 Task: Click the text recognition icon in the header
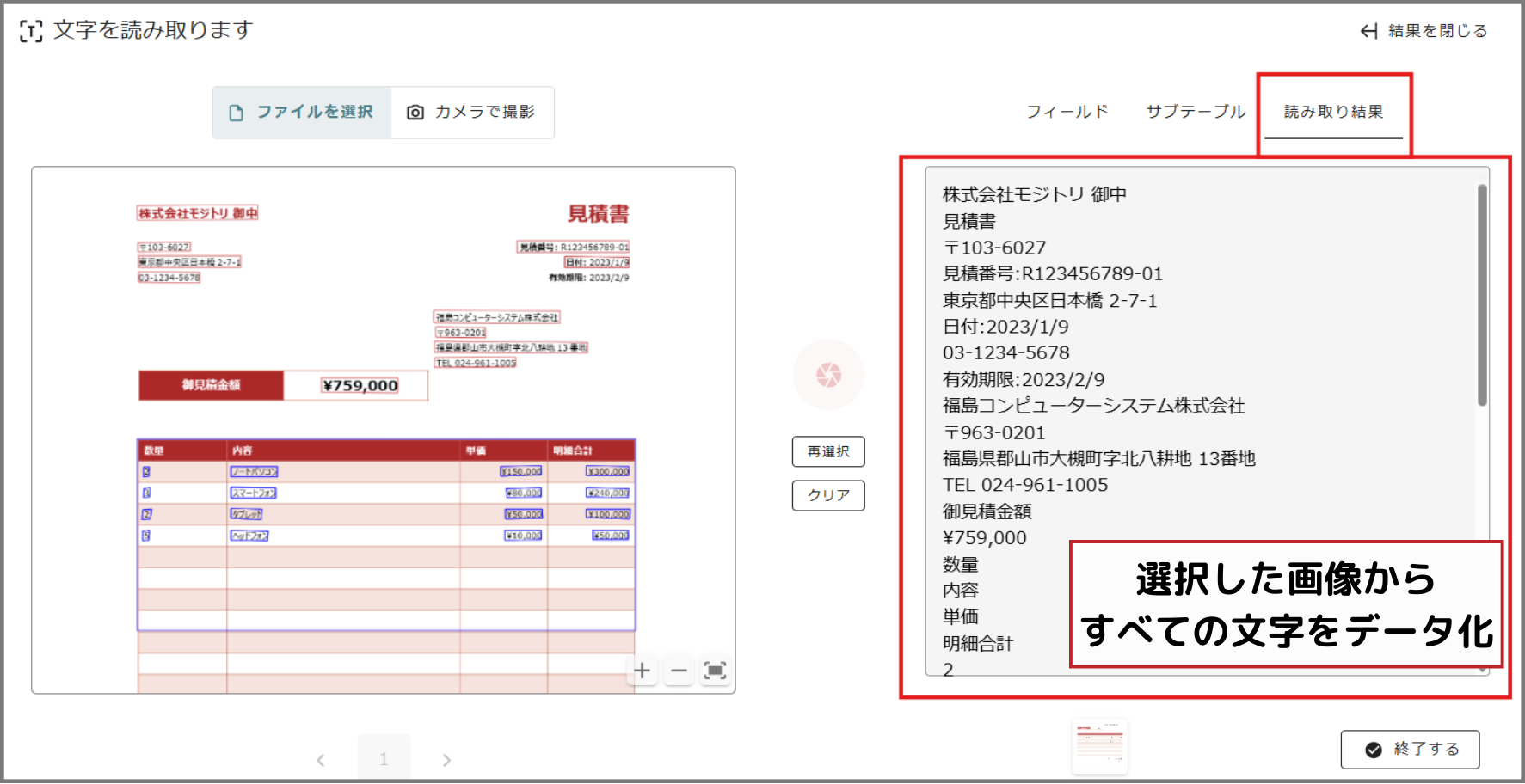pos(31,32)
